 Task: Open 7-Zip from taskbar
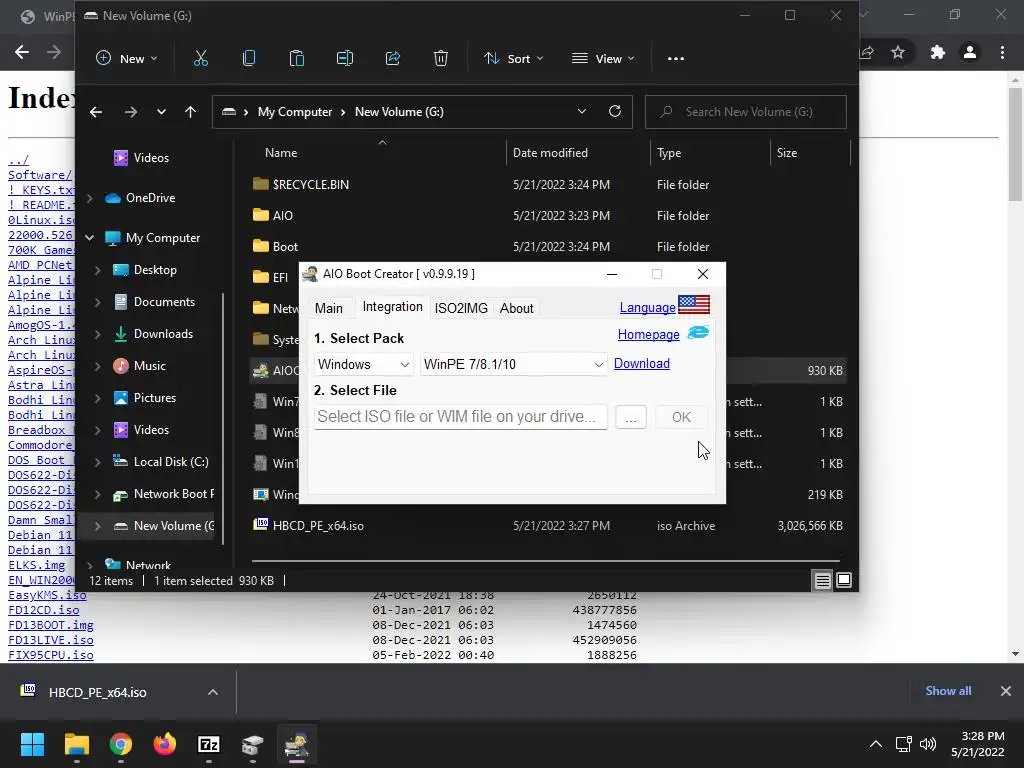pos(208,744)
